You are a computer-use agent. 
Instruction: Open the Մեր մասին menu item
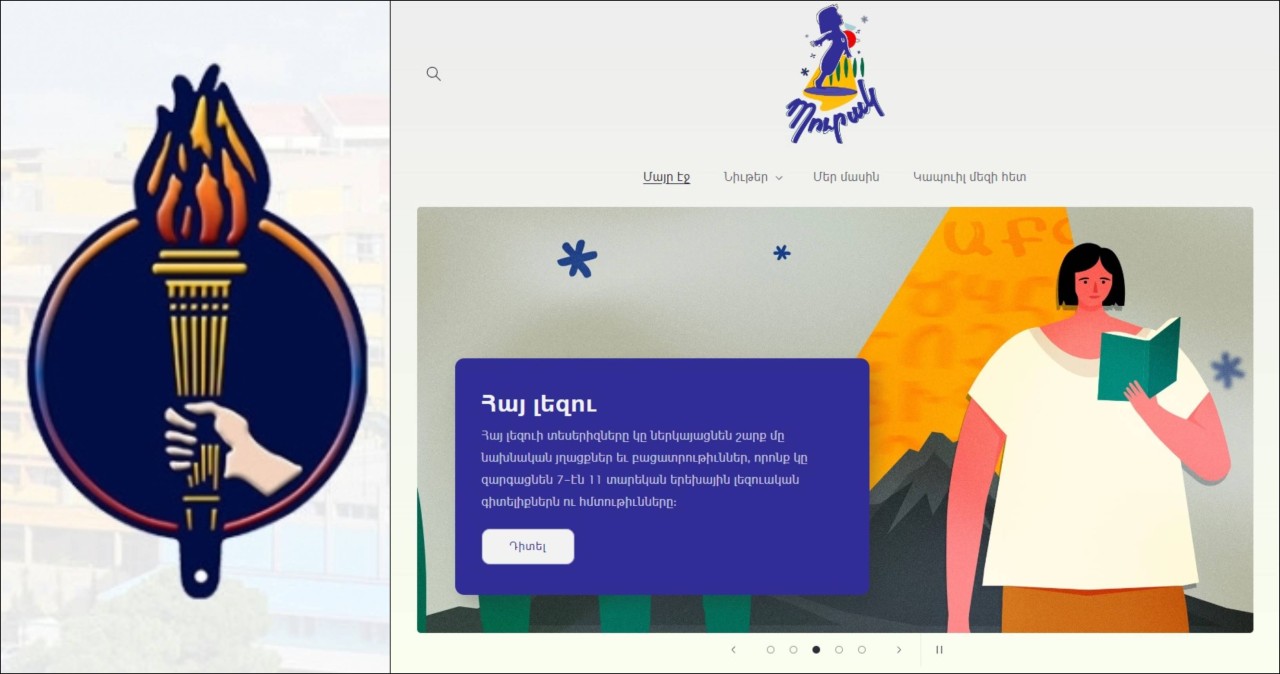click(x=846, y=177)
